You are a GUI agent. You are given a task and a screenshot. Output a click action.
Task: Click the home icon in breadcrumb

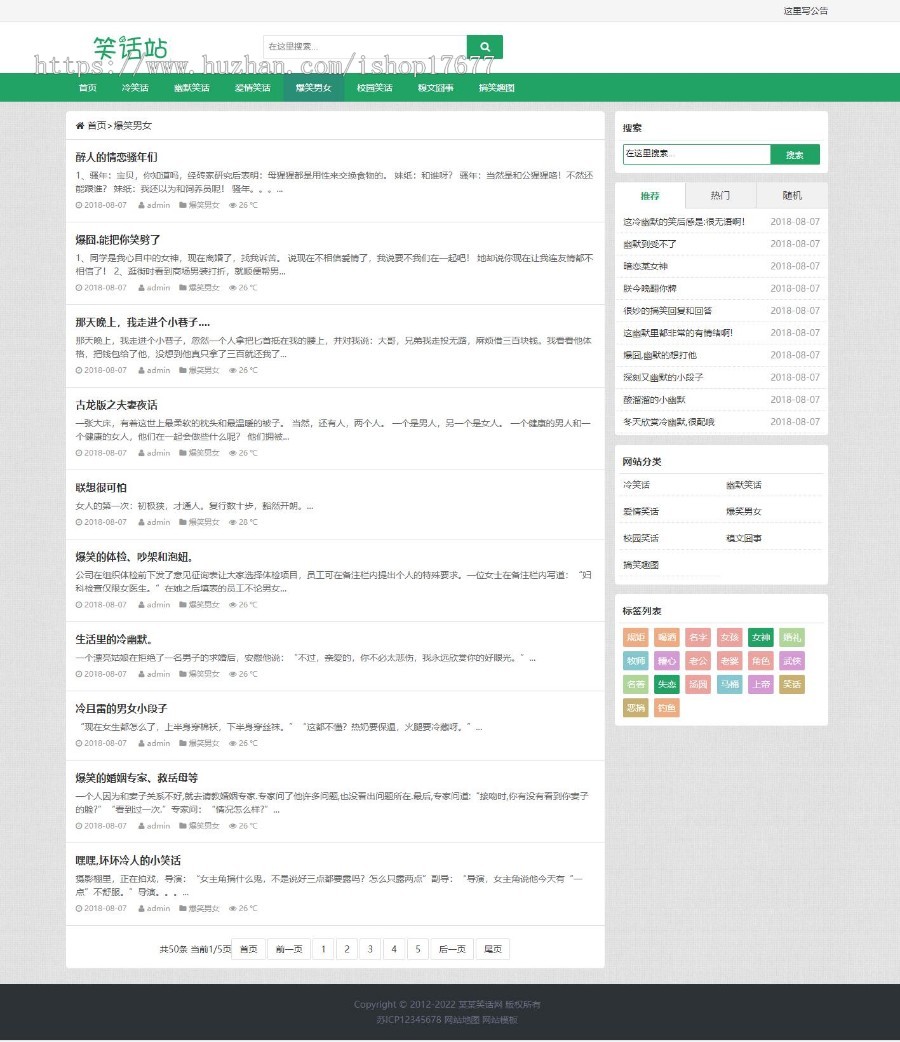coord(80,126)
